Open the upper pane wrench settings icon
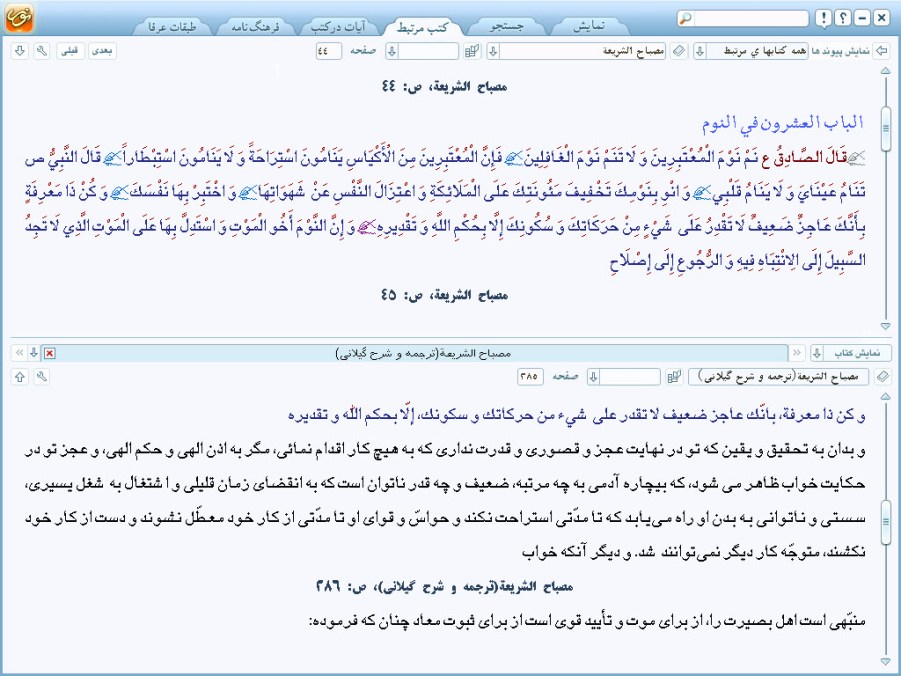 coord(41,51)
